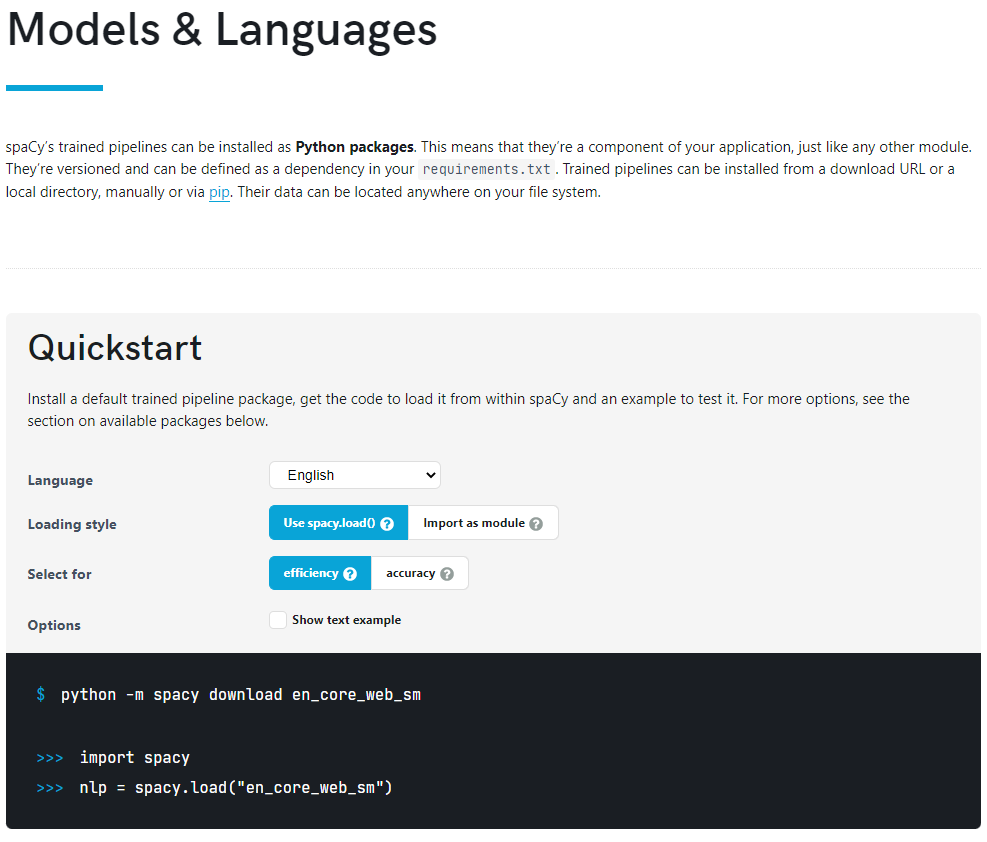
Task: Select Import as module loading style
Action: pyautogui.click(x=483, y=523)
